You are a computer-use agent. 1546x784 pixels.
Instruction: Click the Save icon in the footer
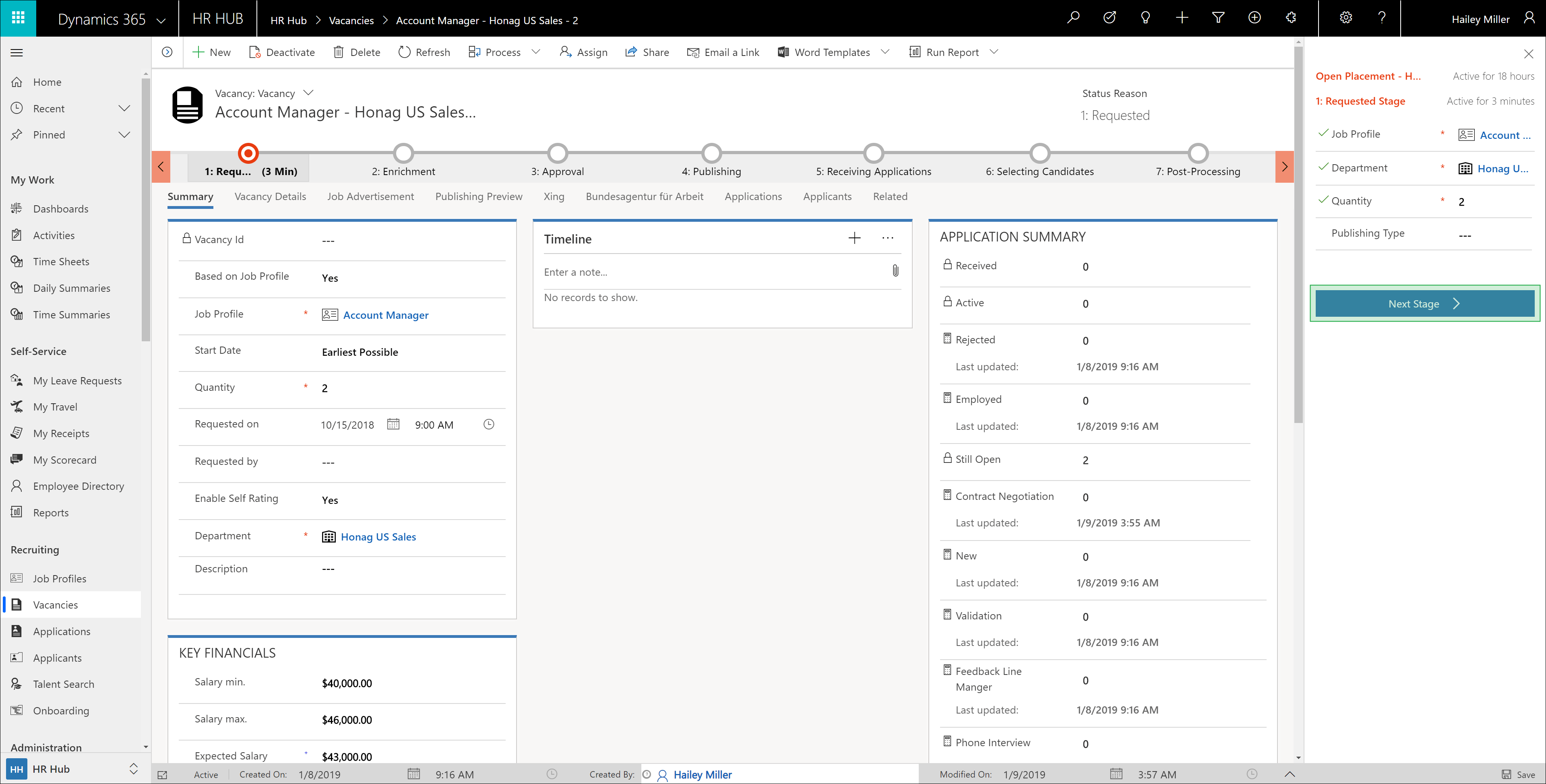pos(1518,774)
